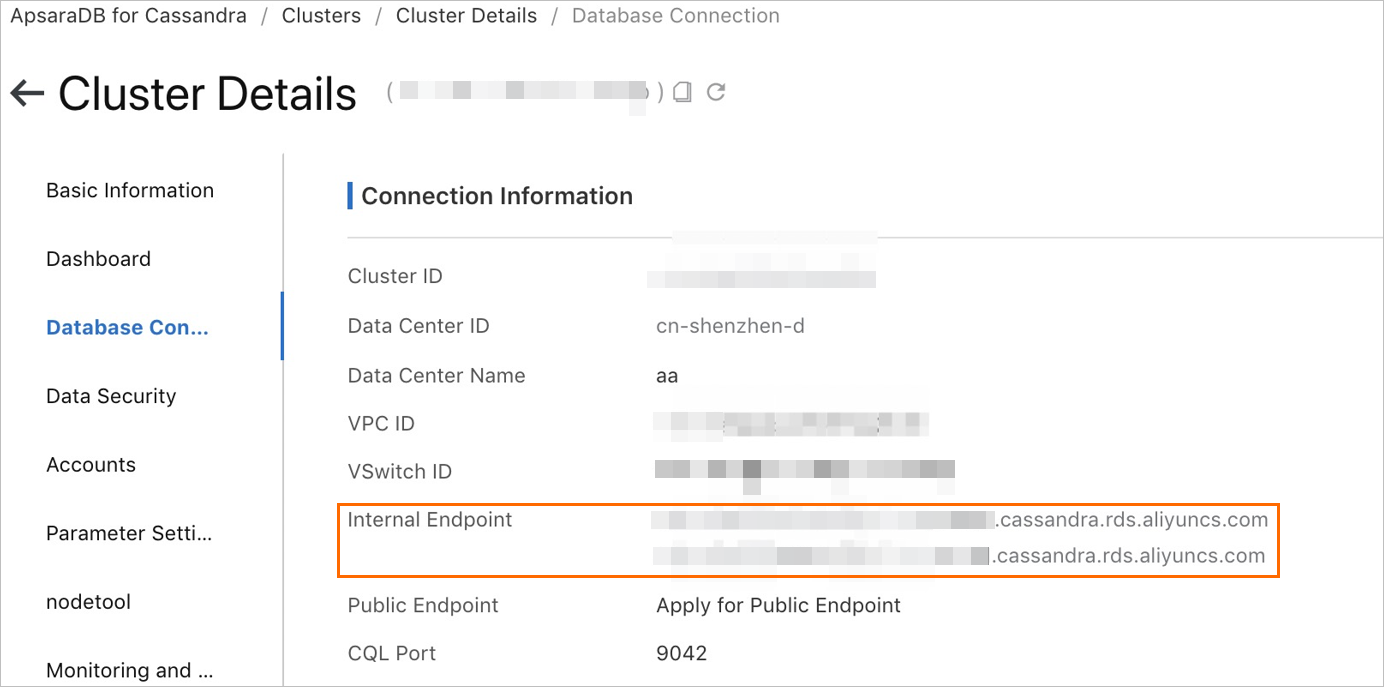Open Basic Information in sidebar
Viewport: 1384px width, 687px height.
pyautogui.click(x=130, y=191)
